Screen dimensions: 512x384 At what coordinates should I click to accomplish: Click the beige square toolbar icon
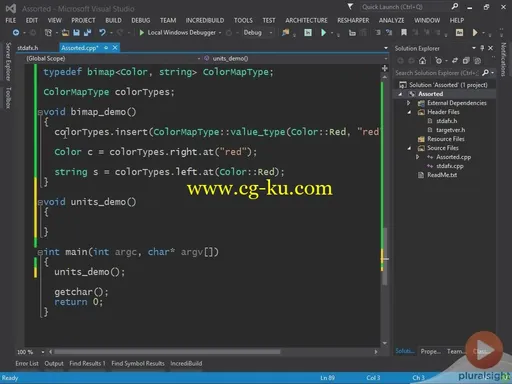(x=459, y=33)
